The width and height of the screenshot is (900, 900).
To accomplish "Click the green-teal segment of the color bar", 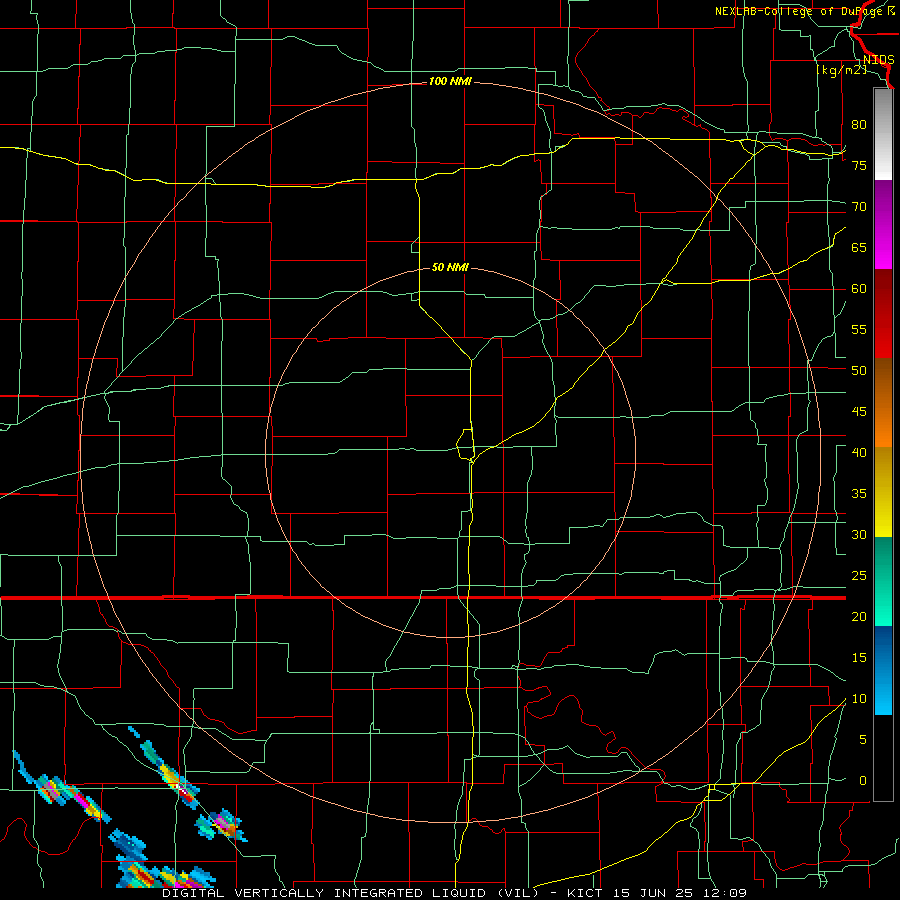I will click(x=883, y=581).
